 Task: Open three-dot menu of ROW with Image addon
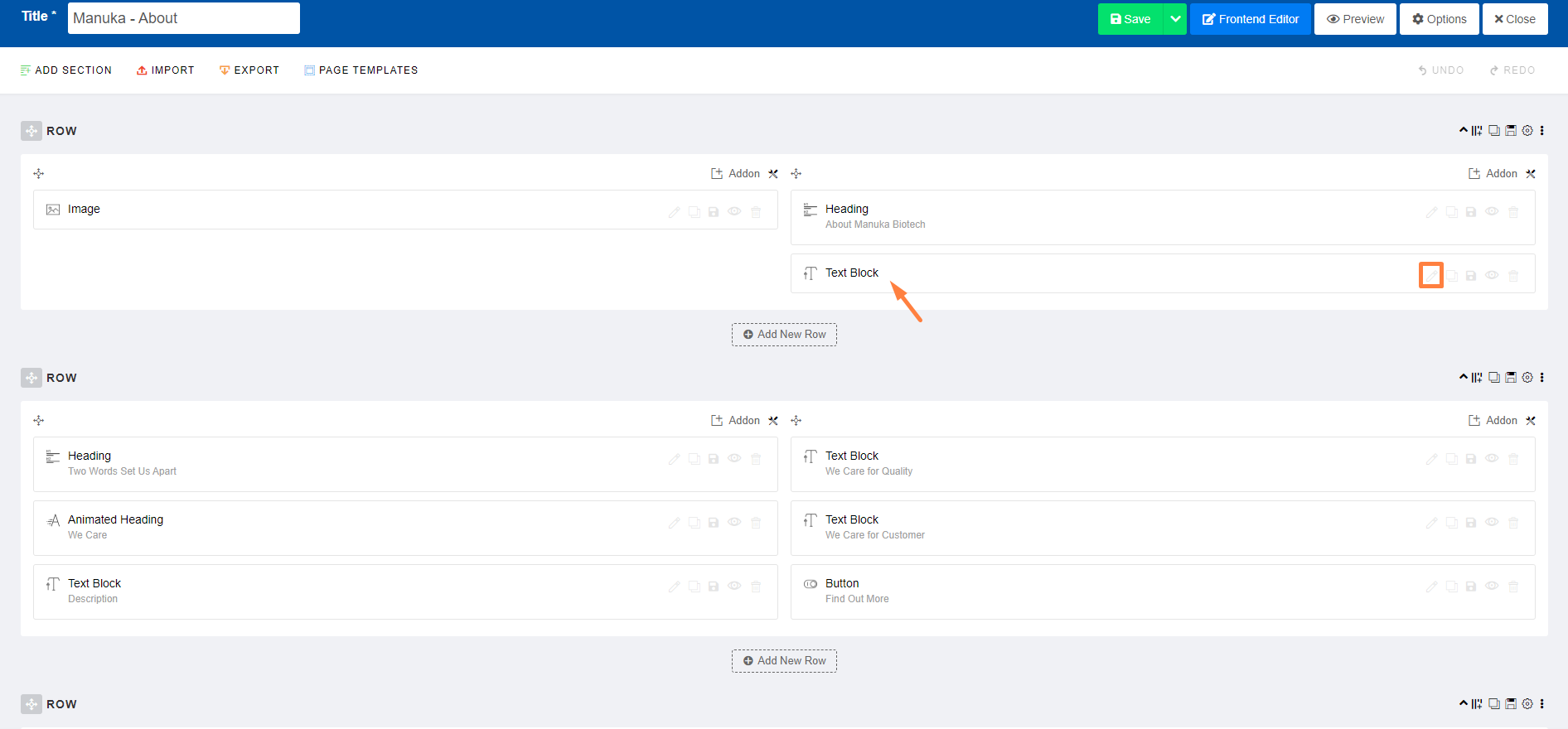1542,131
